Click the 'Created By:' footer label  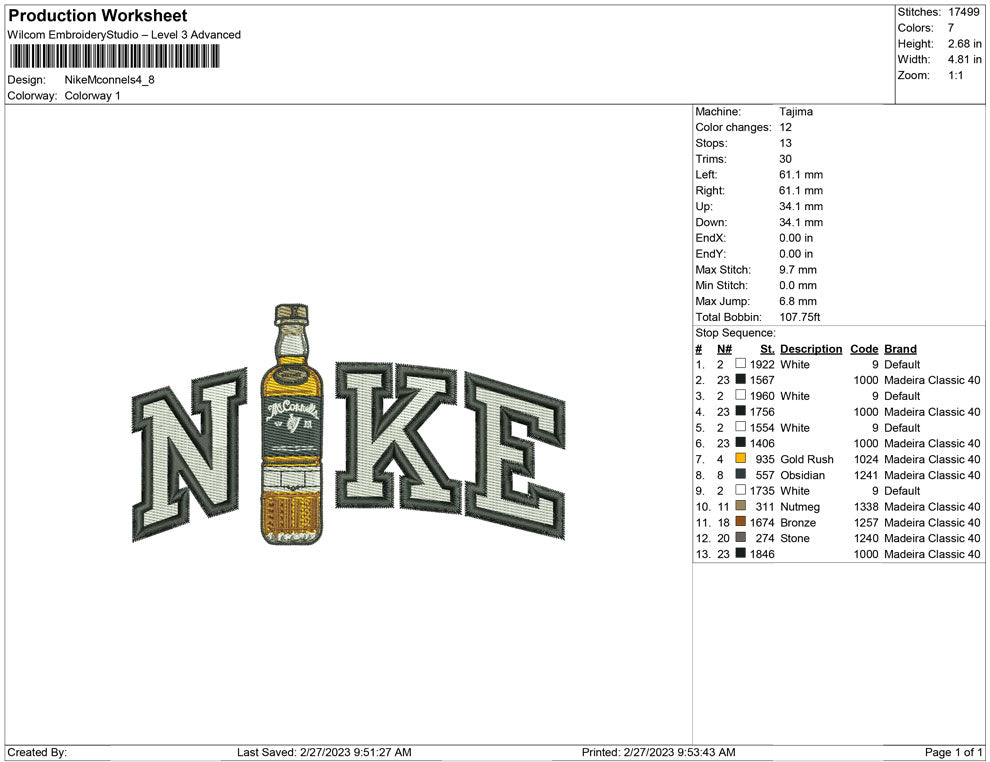tap(37, 752)
